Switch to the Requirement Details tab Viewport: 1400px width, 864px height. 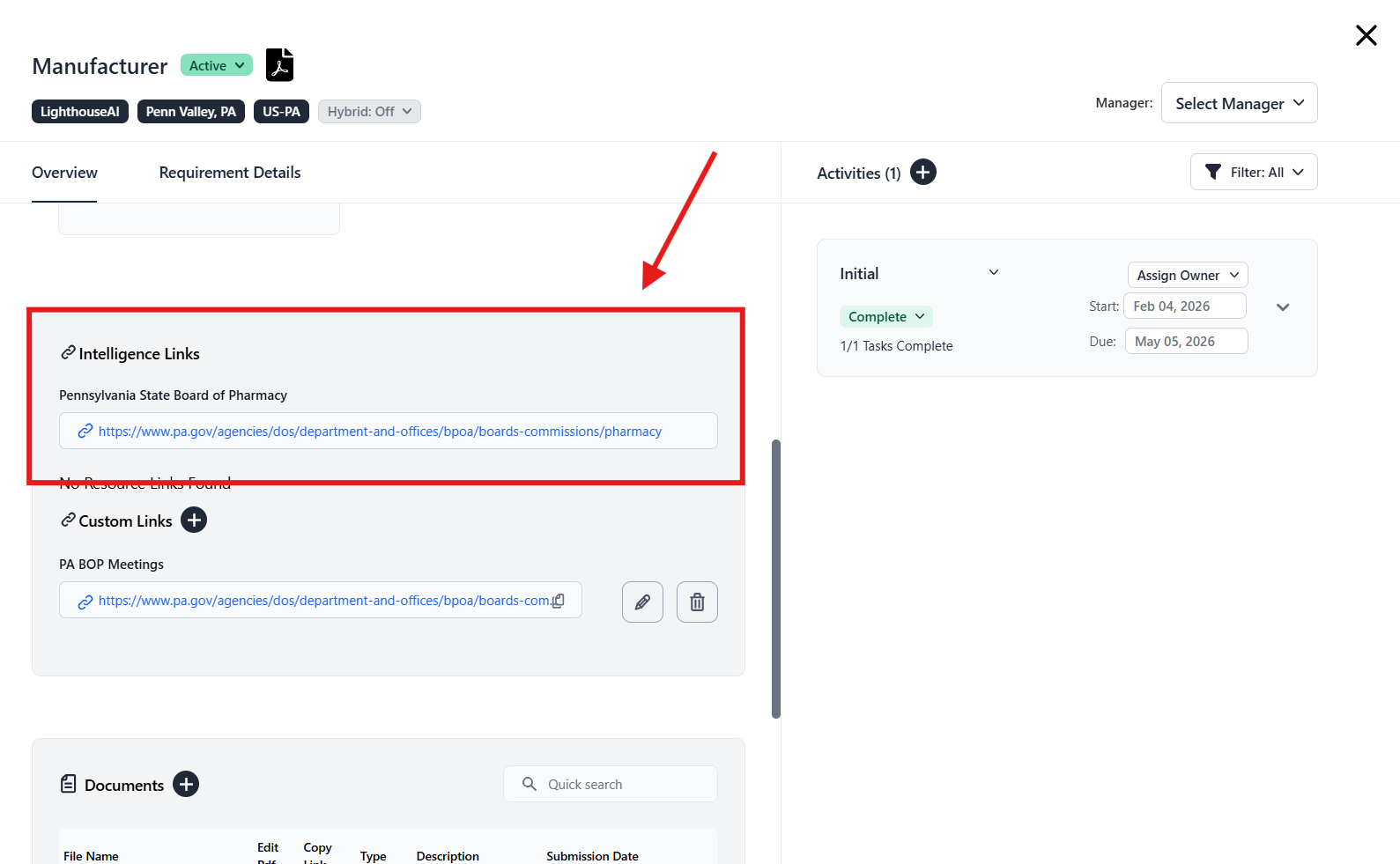[x=230, y=173]
